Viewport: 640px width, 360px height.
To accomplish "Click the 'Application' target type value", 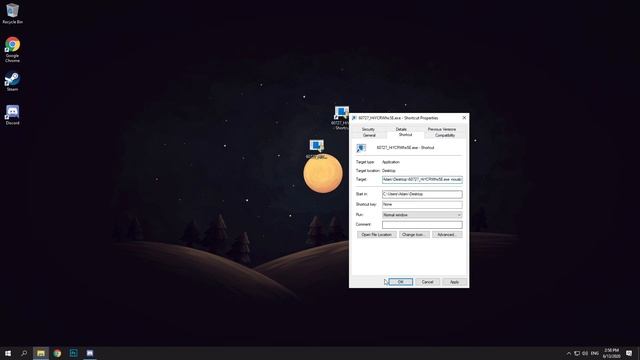I will click(x=391, y=162).
